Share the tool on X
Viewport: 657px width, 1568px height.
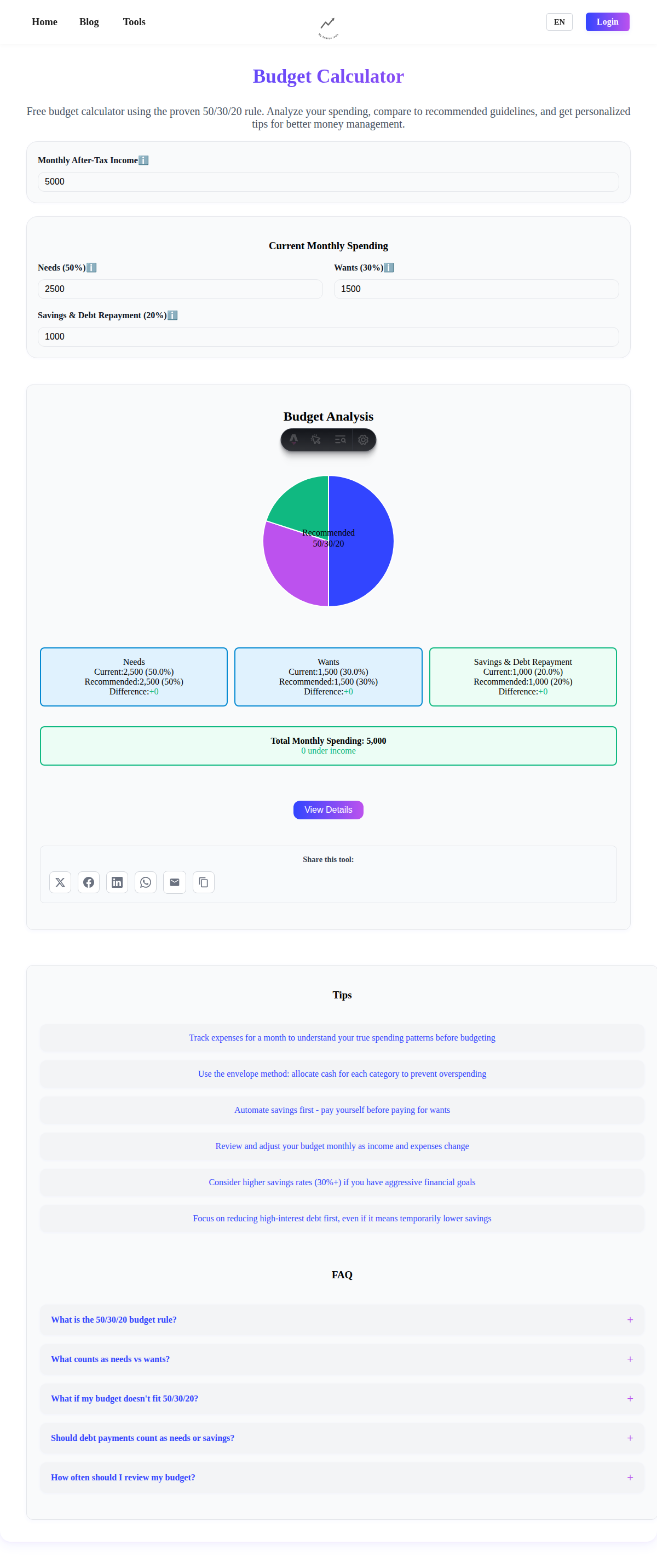60,882
